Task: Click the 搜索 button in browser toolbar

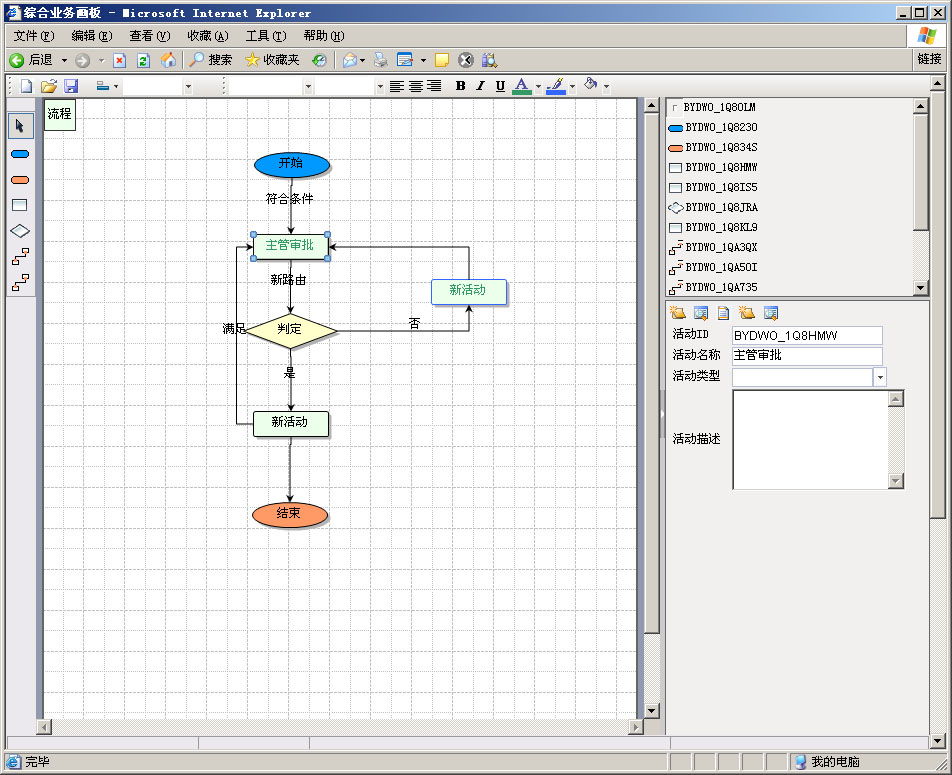Action: [x=211, y=60]
